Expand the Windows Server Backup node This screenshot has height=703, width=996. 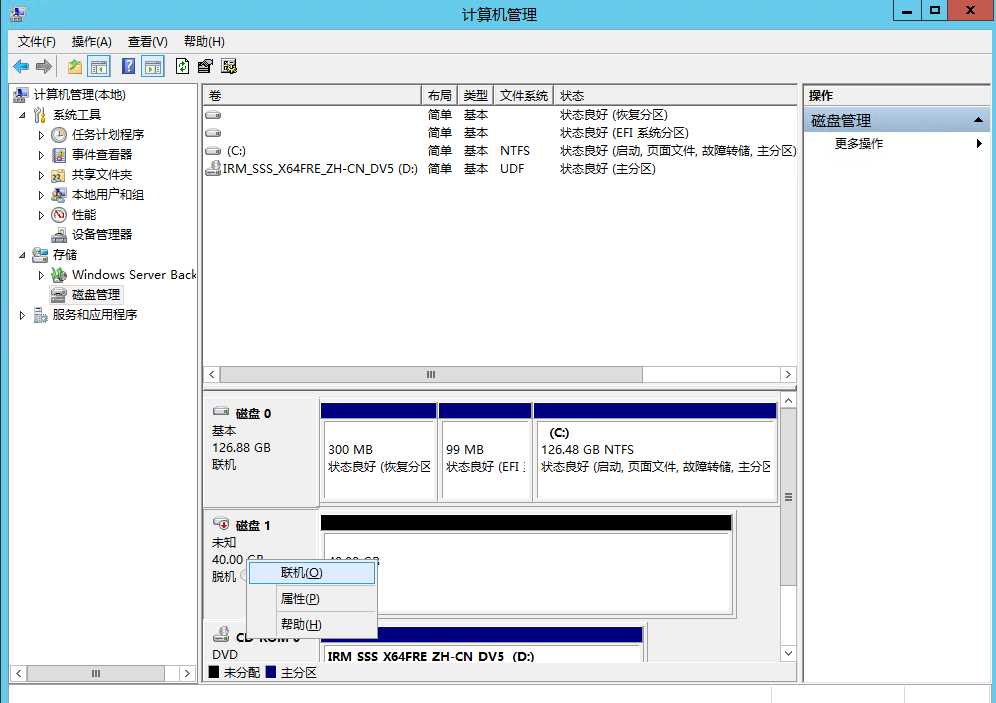pyautogui.click(x=41, y=275)
